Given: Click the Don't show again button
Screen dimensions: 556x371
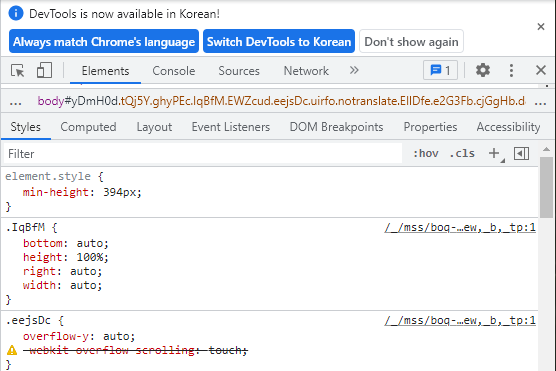Looking at the screenshot, I should pyautogui.click(x=411, y=41).
